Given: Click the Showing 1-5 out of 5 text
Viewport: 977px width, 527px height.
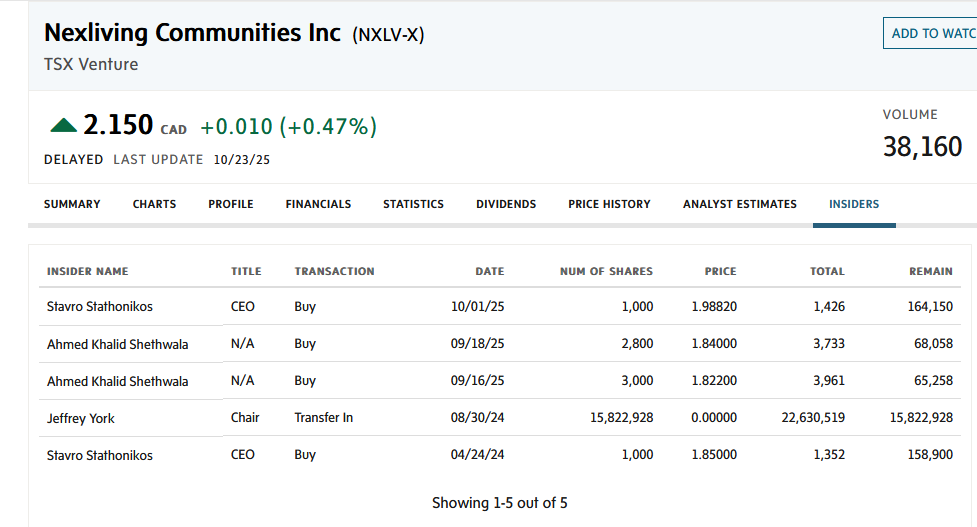Looking at the screenshot, I should click(500, 503).
